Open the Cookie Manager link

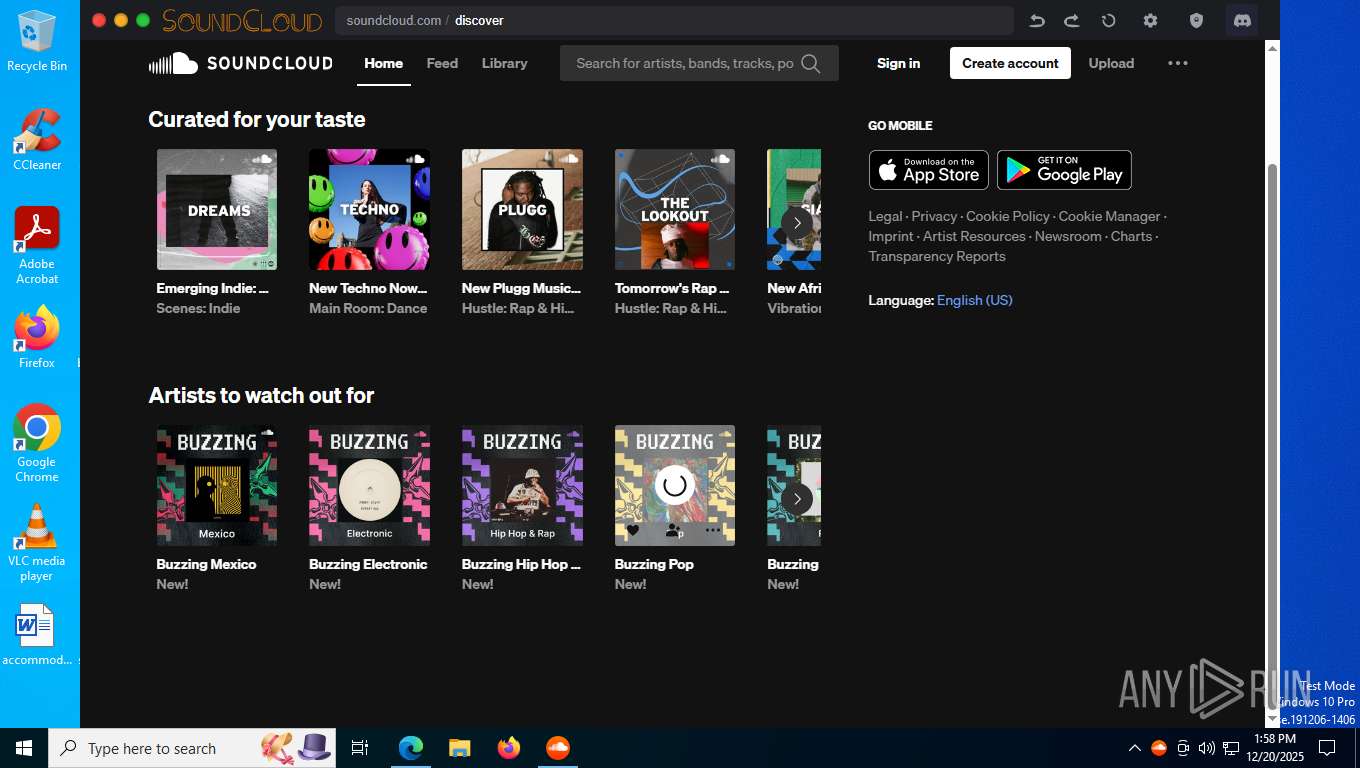(1109, 216)
